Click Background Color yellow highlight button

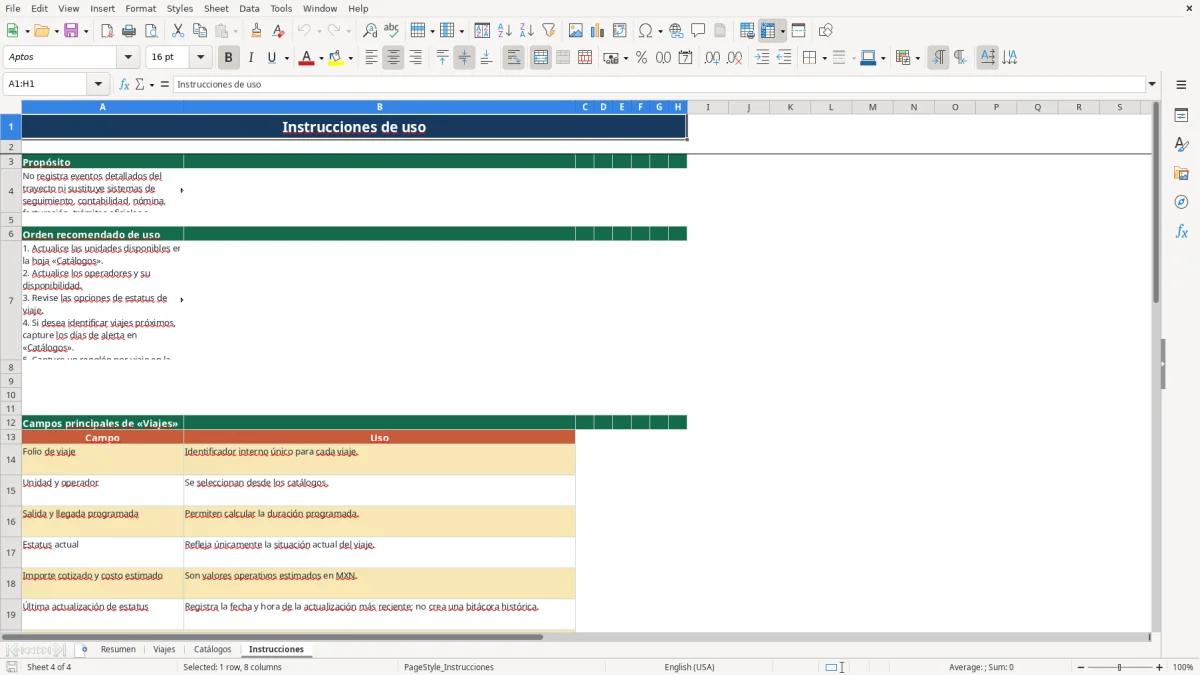click(x=336, y=58)
